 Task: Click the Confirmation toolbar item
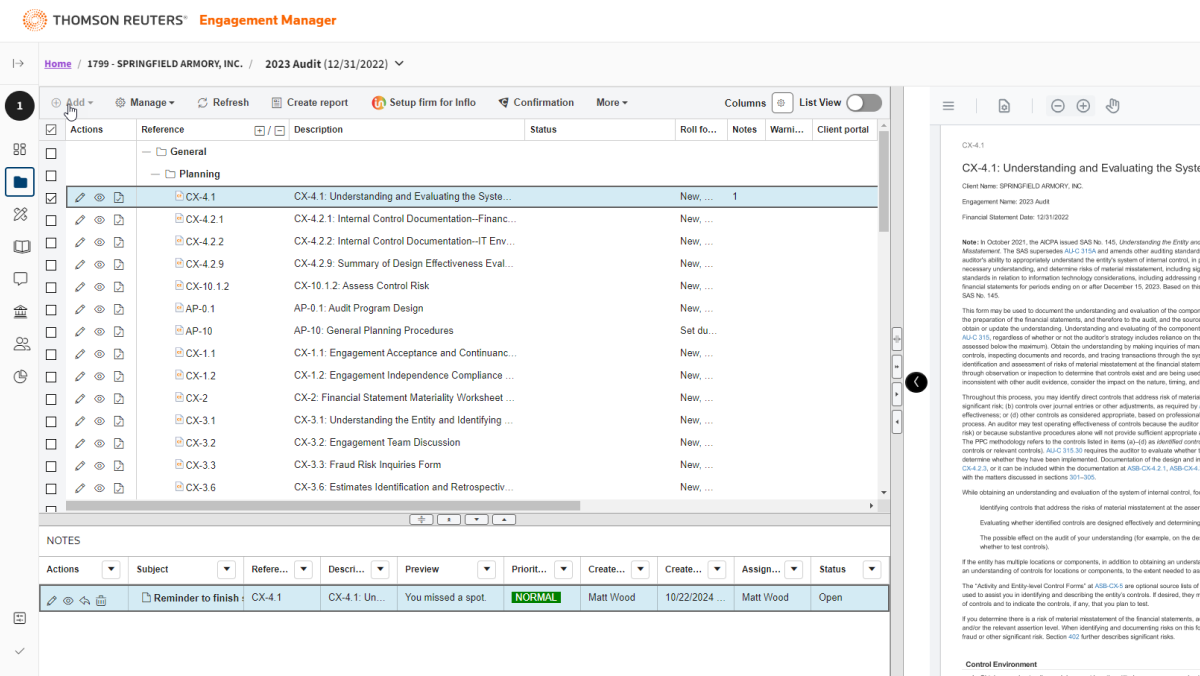point(536,103)
